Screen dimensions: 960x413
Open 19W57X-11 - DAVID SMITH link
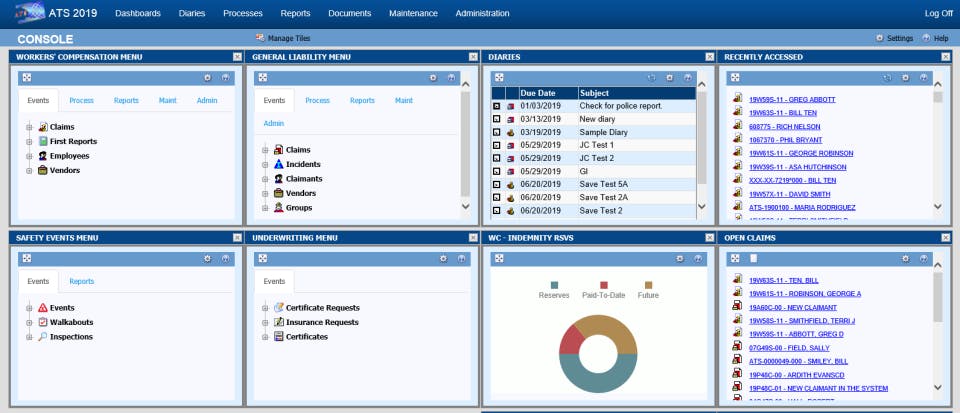click(789, 194)
